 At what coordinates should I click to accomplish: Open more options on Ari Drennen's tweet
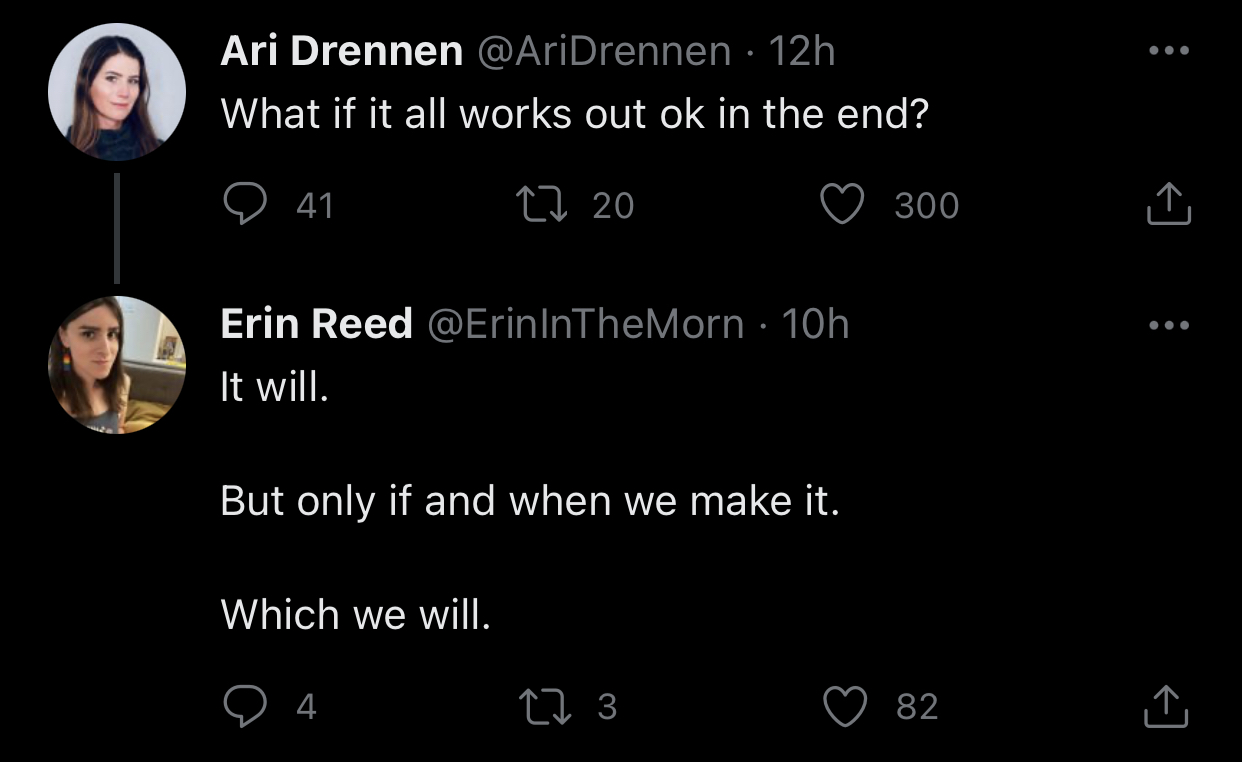(x=1169, y=51)
